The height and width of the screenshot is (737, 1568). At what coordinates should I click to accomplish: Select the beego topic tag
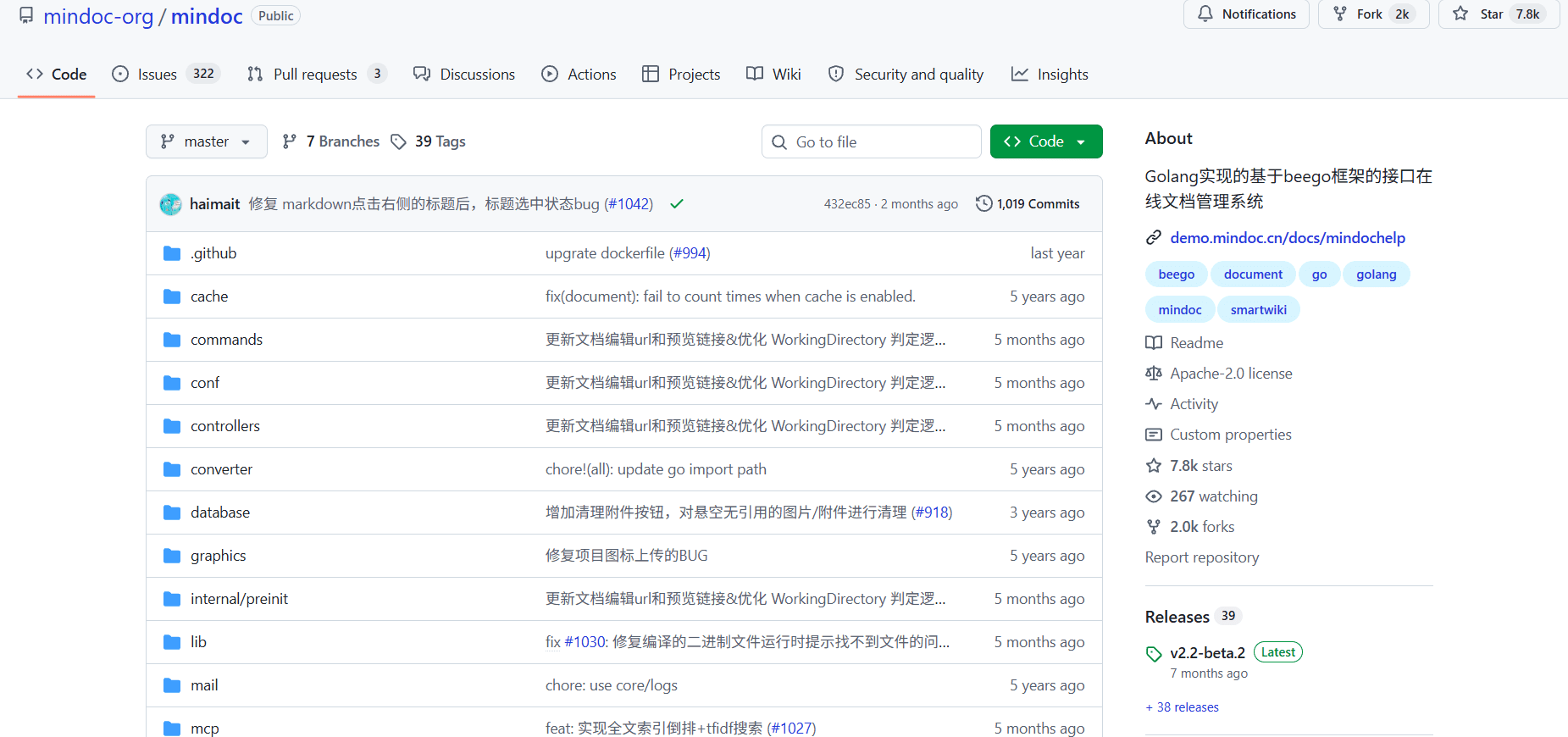click(x=1177, y=274)
